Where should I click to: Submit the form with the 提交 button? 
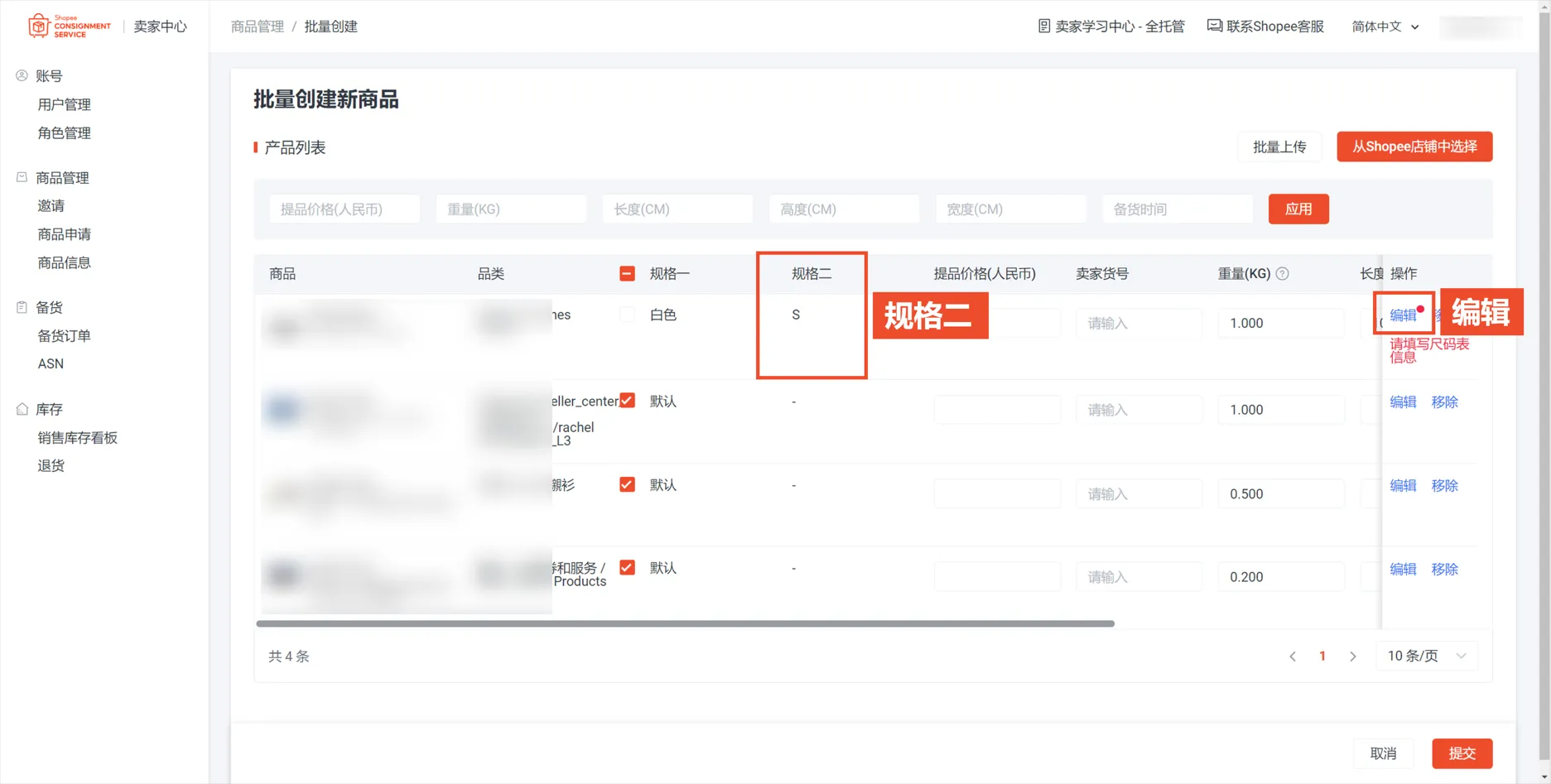(1462, 753)
